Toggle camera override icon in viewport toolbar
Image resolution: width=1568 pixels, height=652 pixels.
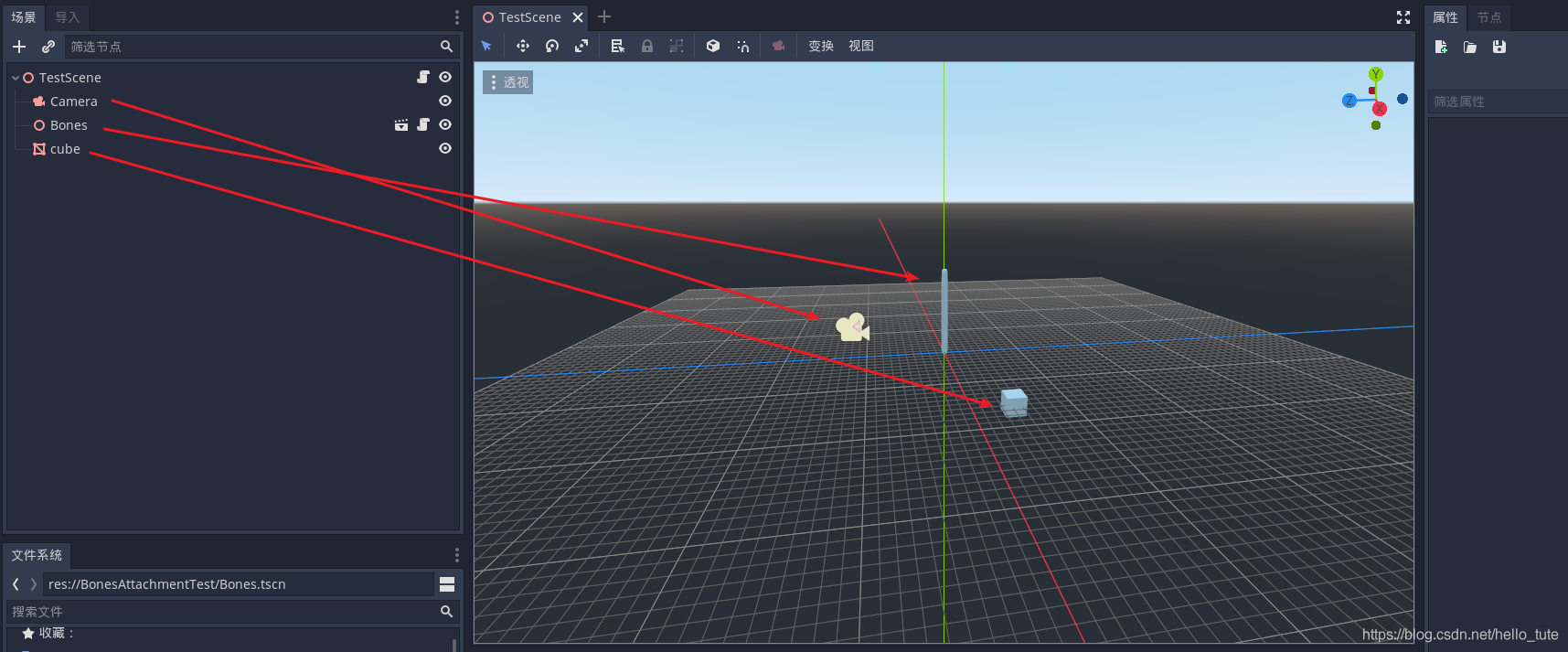pyautogui.click(x=779, y=46)
